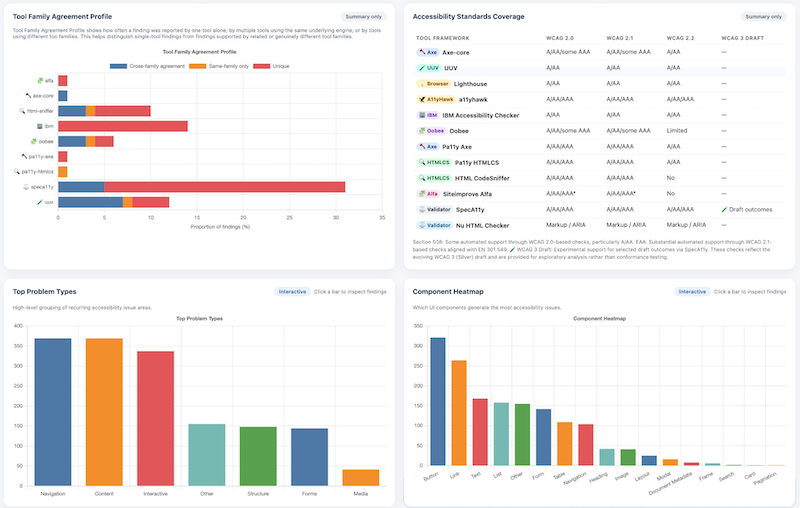This screenshot has width=800, height=508.
Task: Click the WCAG 3 DRAFT column header
Action: pyautogui.click(x=742, y=38)
